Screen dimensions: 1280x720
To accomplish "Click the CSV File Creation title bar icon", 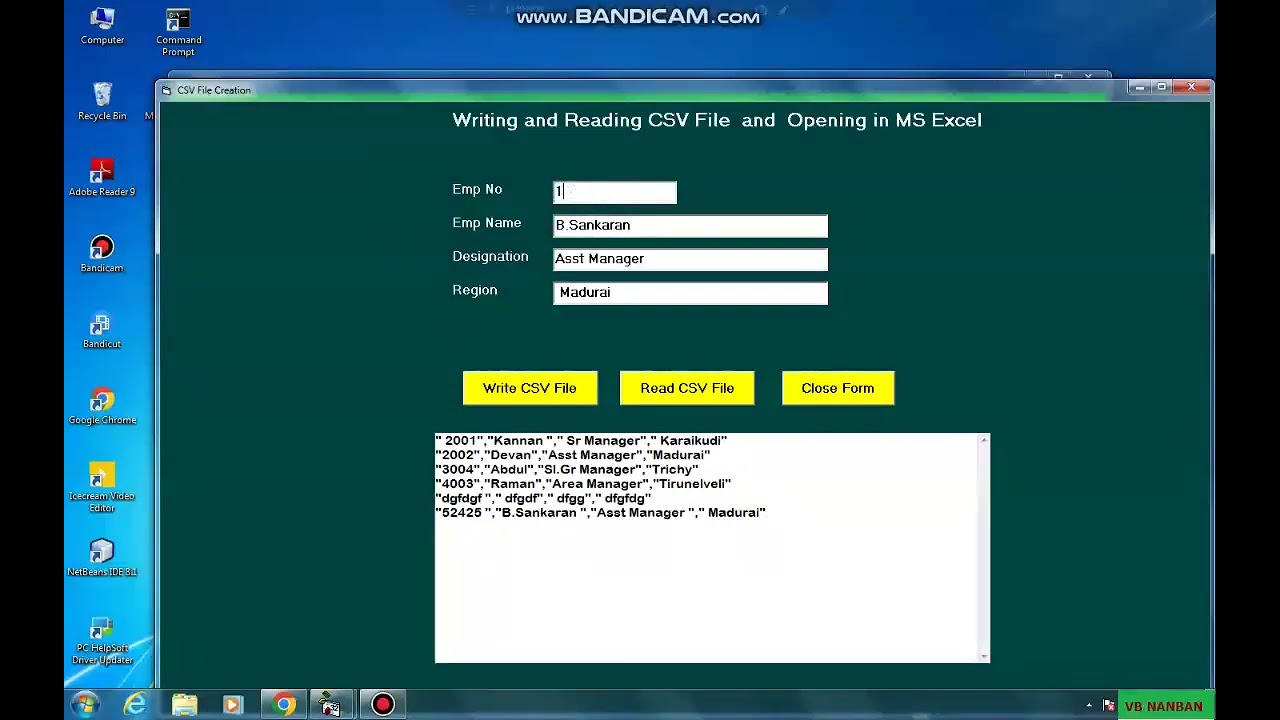I will (x=166, y=90).
